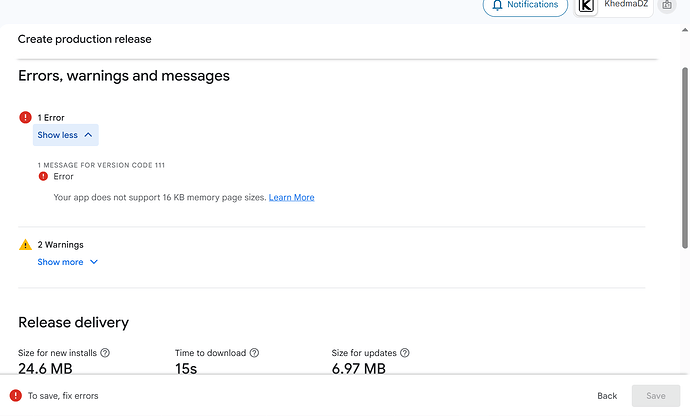Image resolution: width=690 pixels, height=416 pixels.
Task: Click the 24.6 MB size value
Action: click(45, 368)
